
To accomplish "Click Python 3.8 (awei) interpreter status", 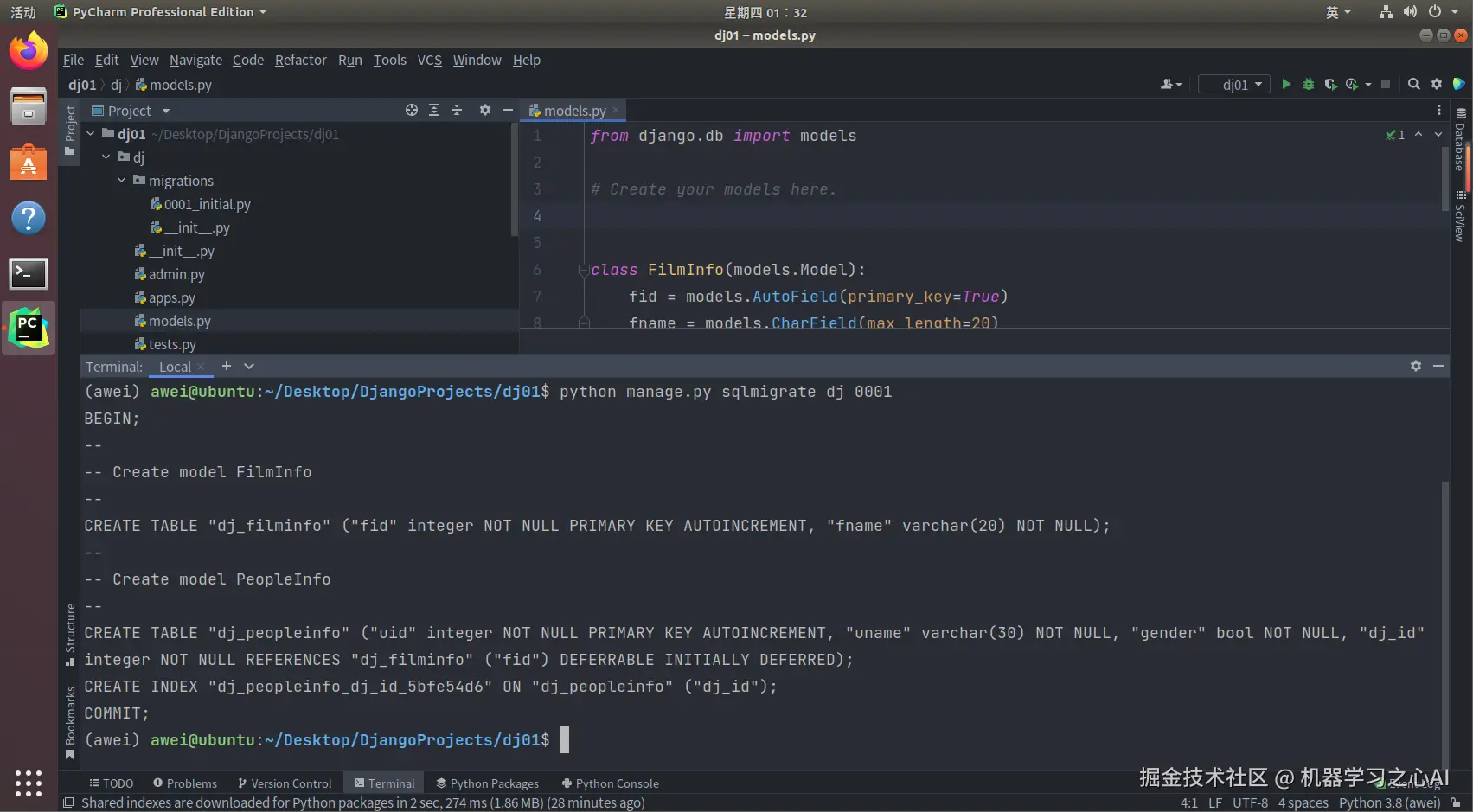I will 1389,802.
